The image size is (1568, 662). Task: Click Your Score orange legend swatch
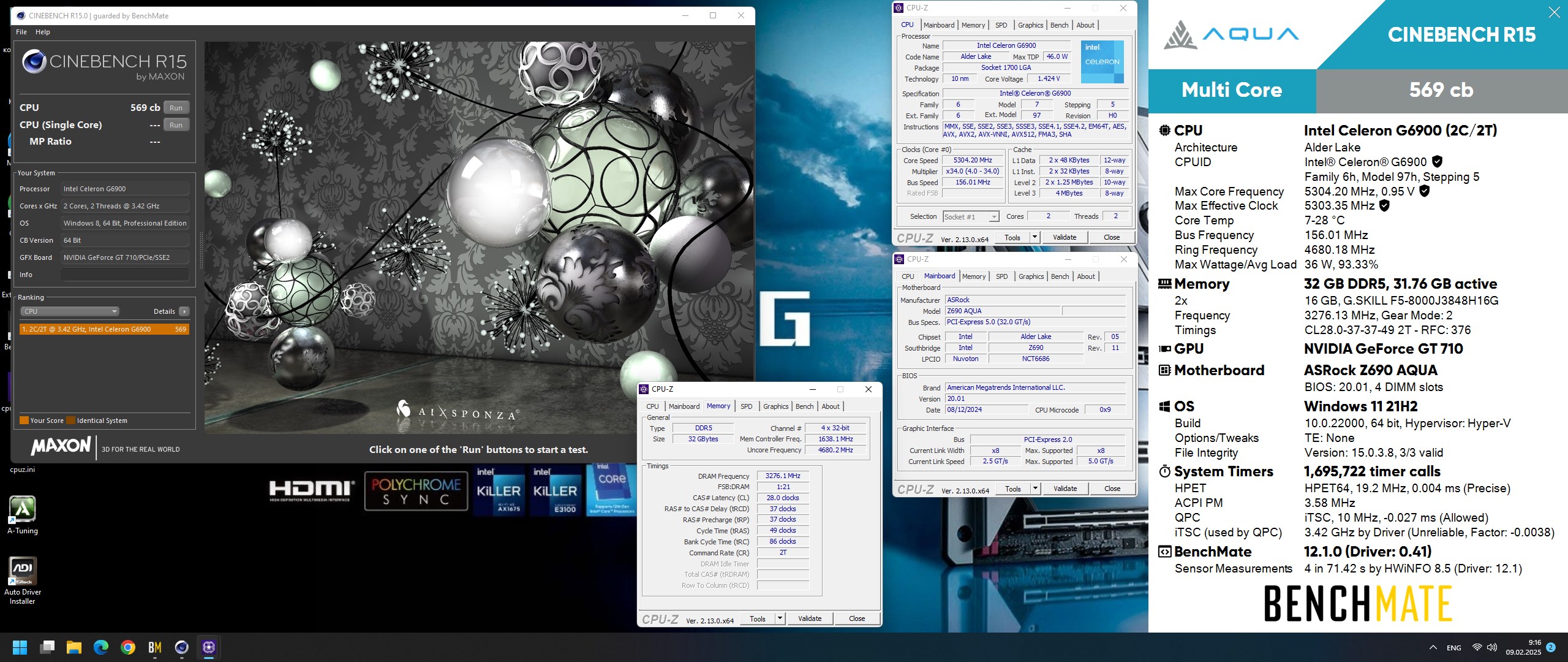click(x=24, y=420)
